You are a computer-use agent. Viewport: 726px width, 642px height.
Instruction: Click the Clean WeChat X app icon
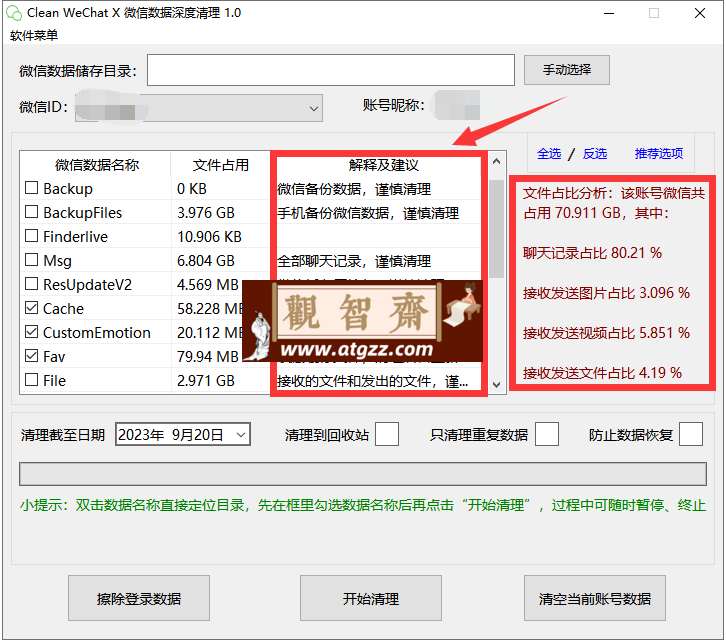coord(14,13)
